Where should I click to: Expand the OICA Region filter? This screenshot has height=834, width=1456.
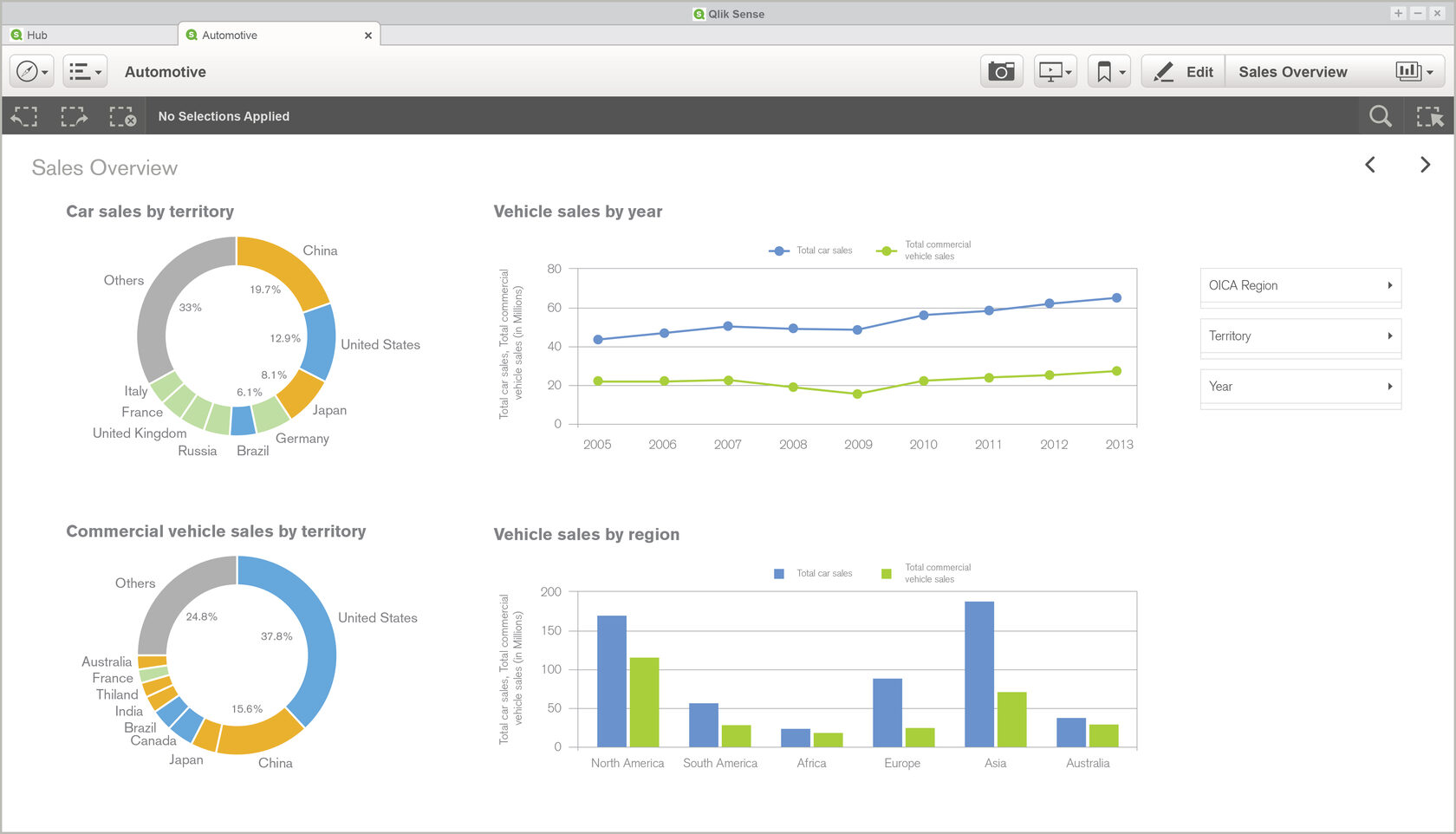[1300, 285]
